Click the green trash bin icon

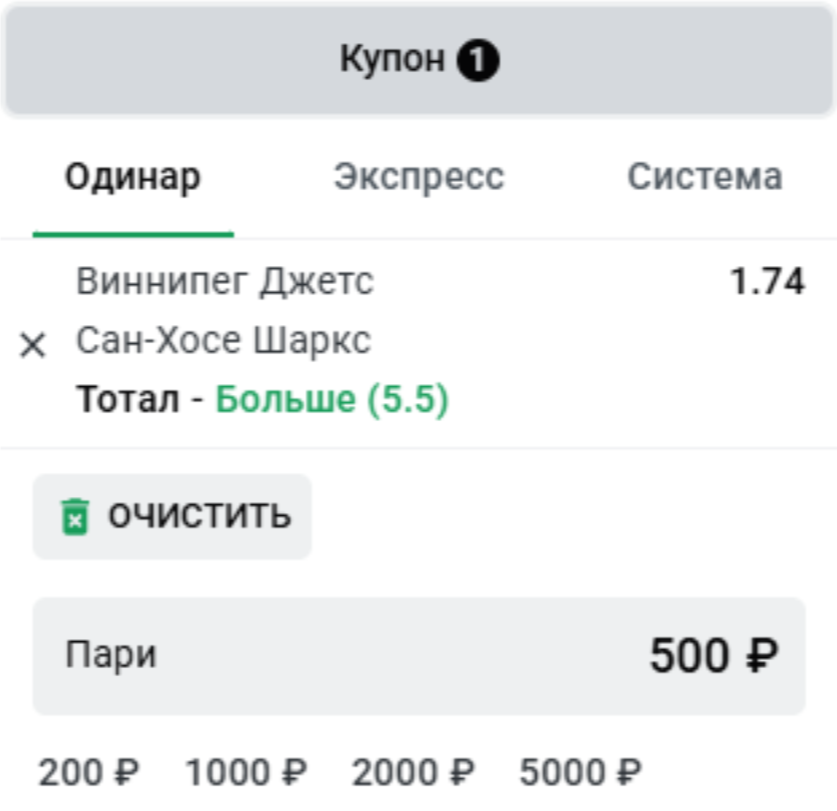[x=75, y=516]
